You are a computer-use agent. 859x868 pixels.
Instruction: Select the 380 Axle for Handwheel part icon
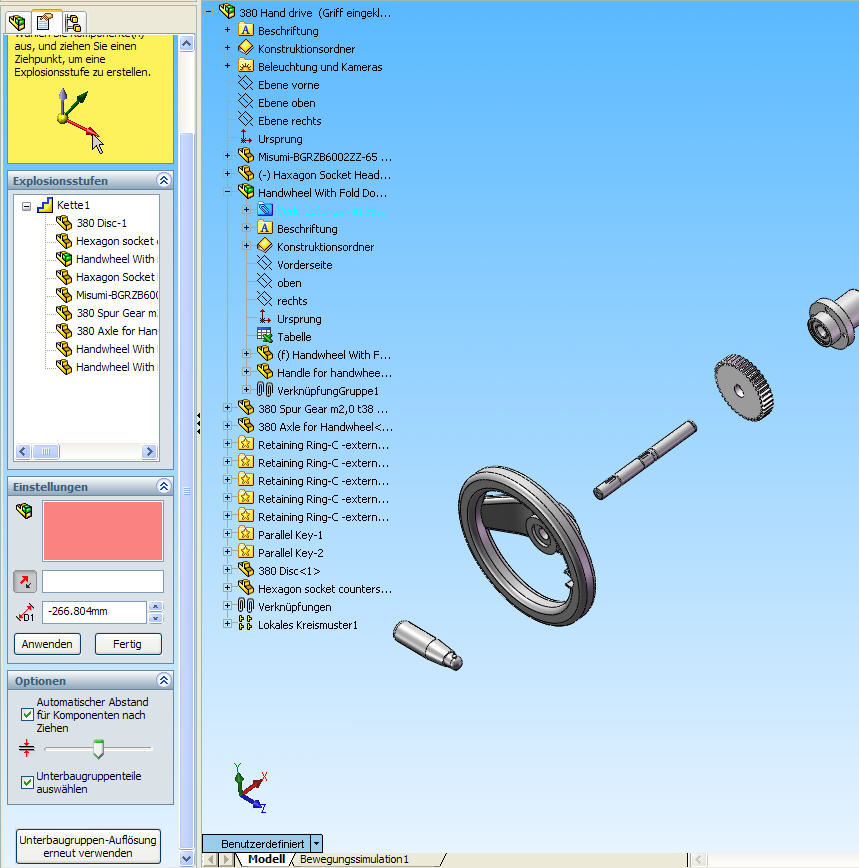point(246,426)
